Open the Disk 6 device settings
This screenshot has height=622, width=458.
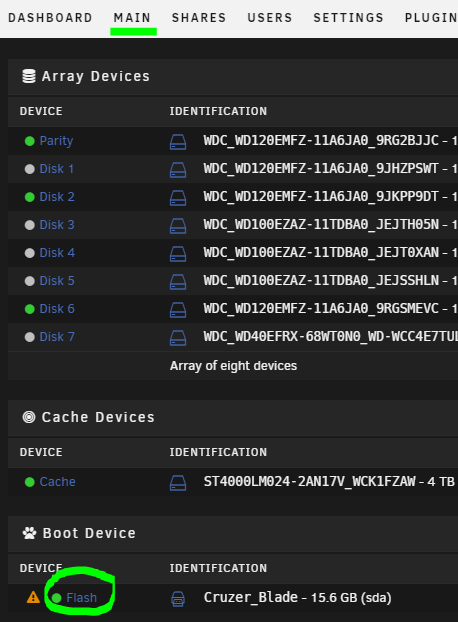57,309
